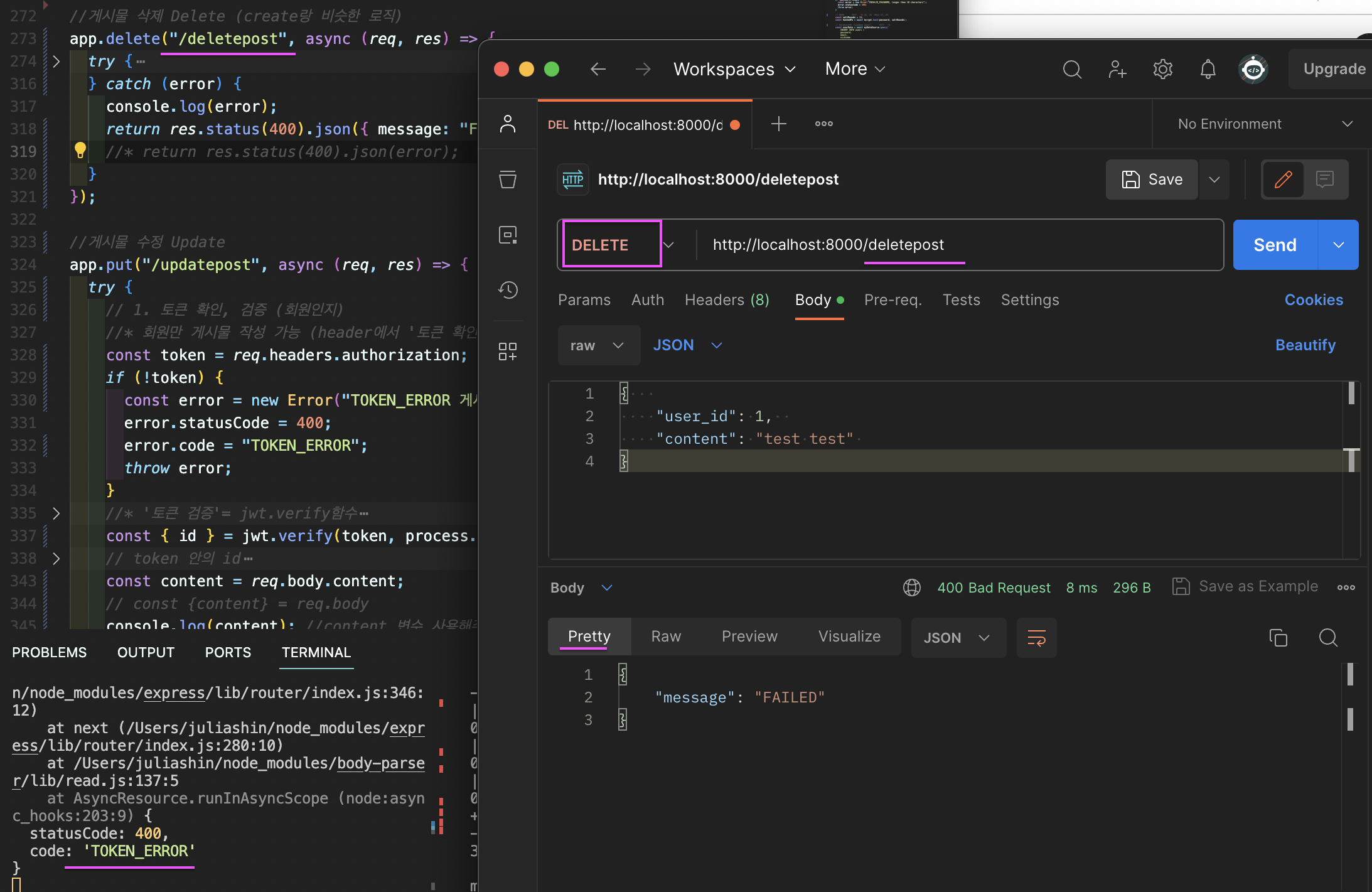Switch to the comment mode icon
Screen dimensions: 1372x892
coord(1325,180)
